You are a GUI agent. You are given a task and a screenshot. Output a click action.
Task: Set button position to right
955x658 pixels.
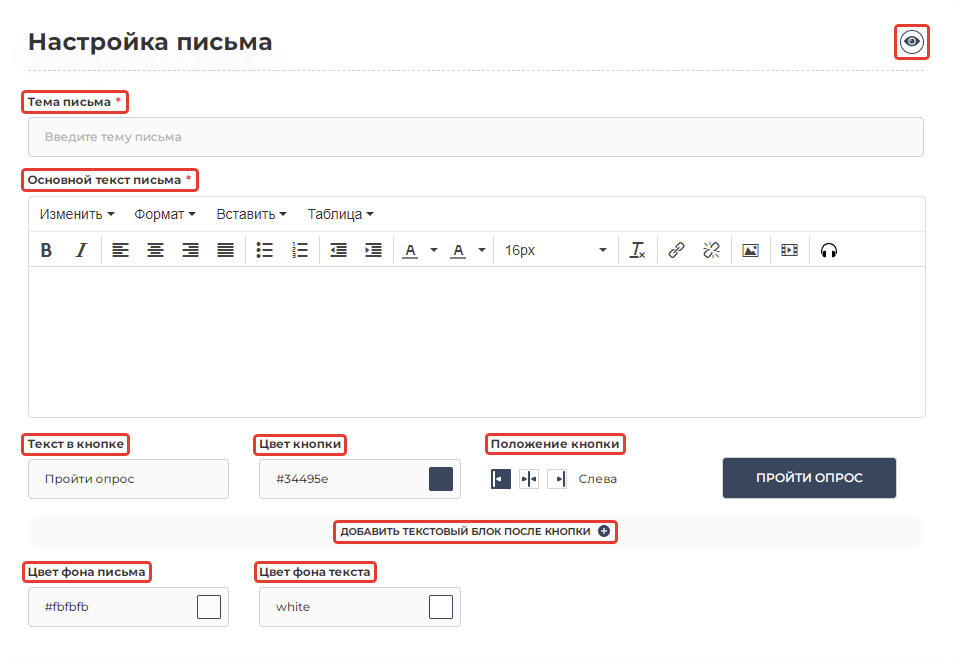click(557, 479)
